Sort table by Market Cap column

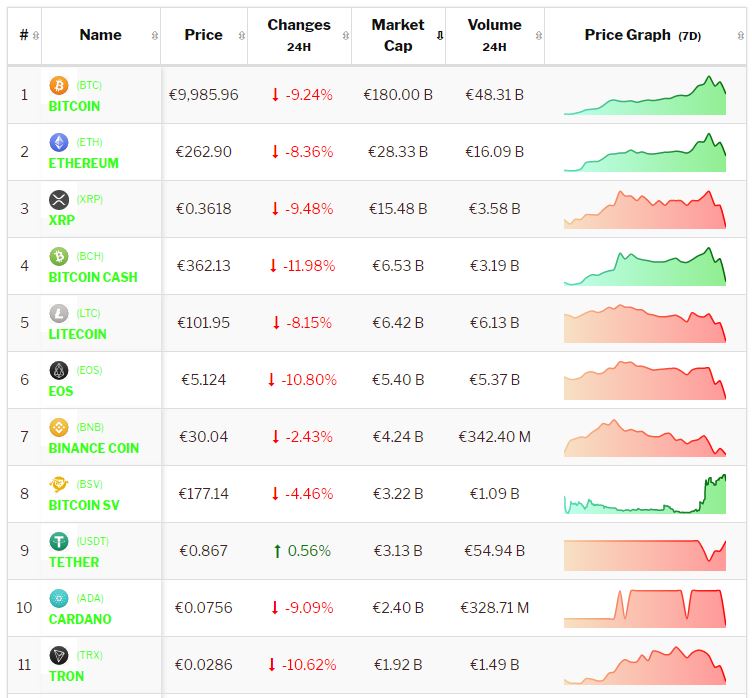click(x=398, y=35)
